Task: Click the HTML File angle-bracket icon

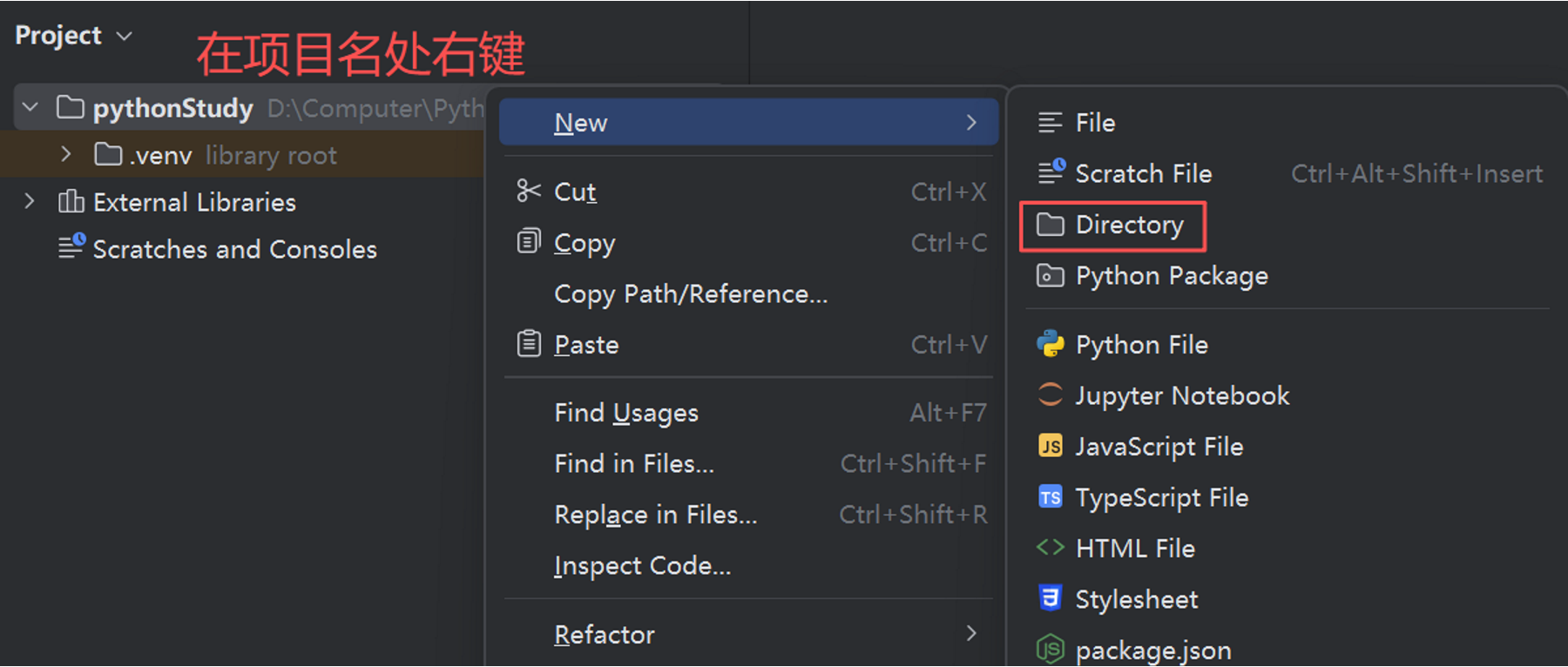Action: point(1051,548)
